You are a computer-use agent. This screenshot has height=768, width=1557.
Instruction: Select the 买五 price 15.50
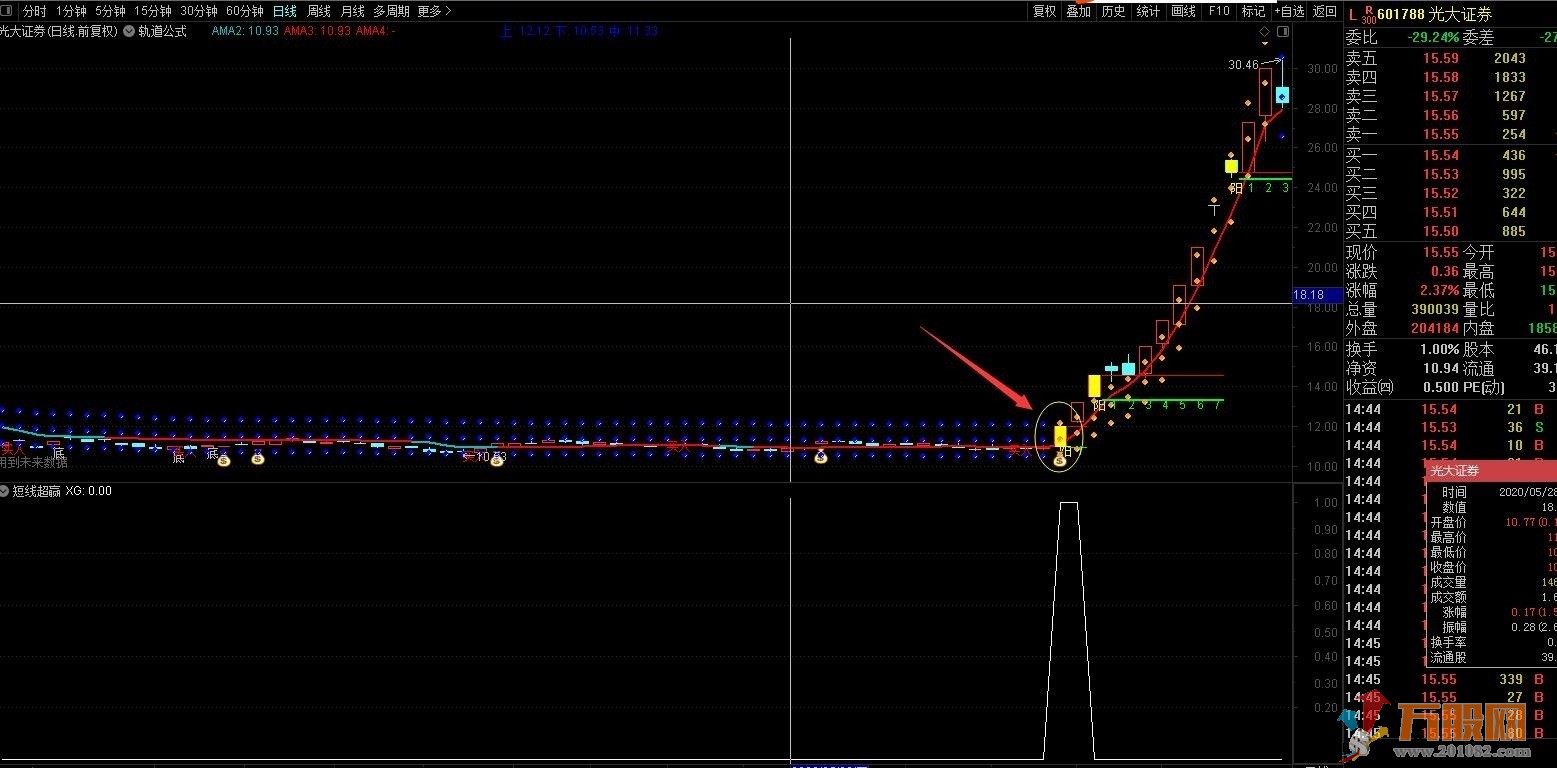coord(1441,232)
